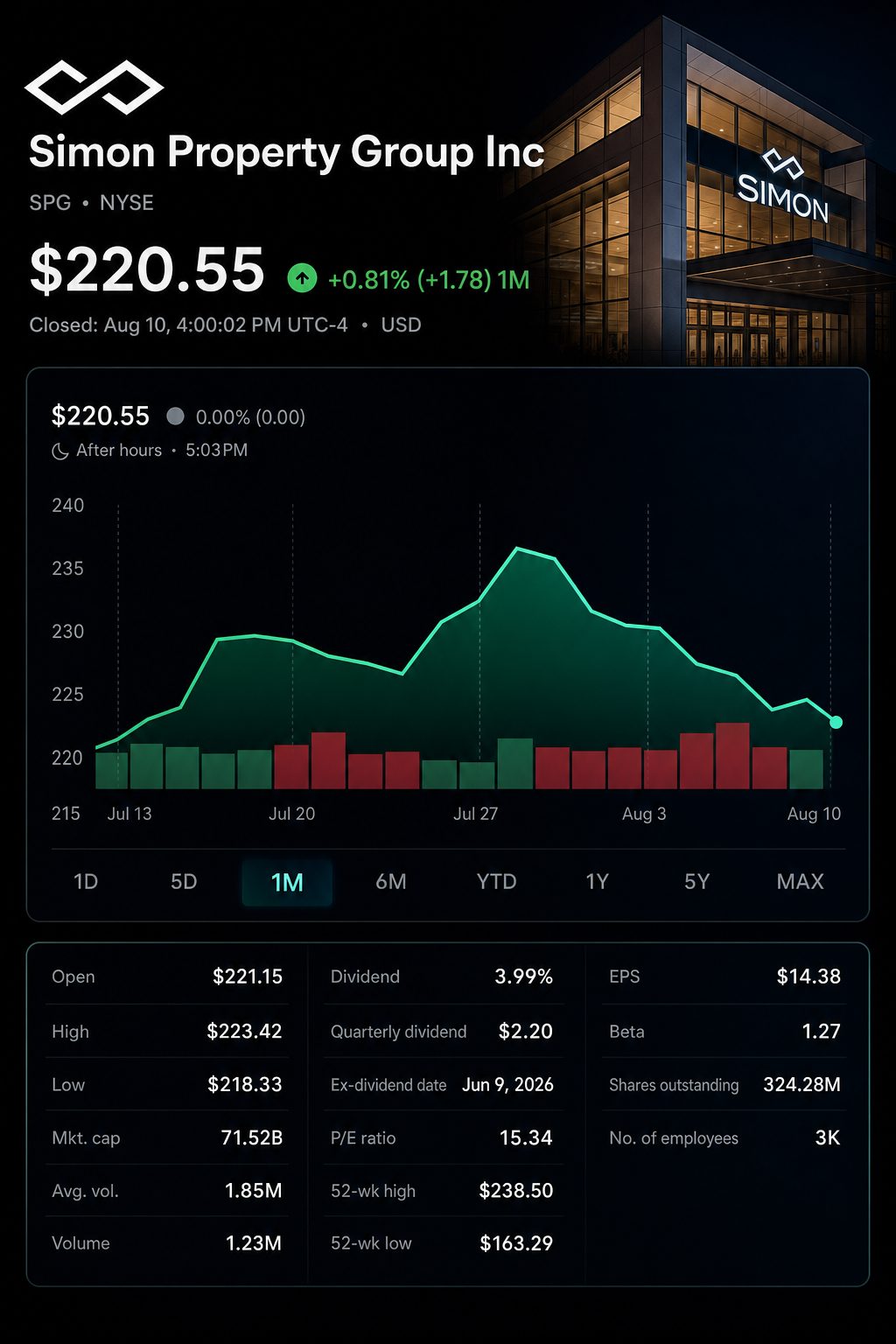Screen dimensions: 896x1344
Task: Click the EPS value $14.38
Action: coord(808,976)
